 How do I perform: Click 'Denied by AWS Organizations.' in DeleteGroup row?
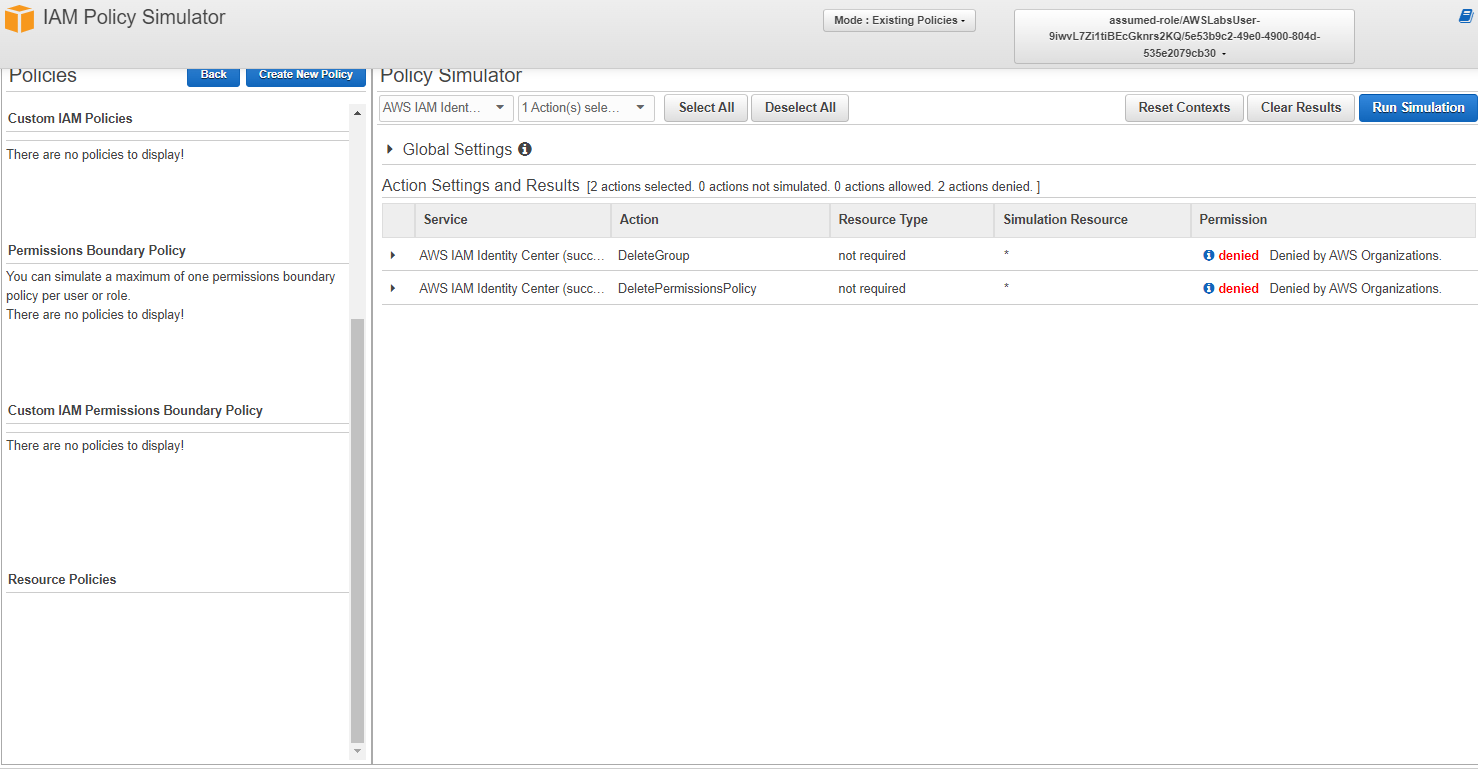pos(1355,256)
